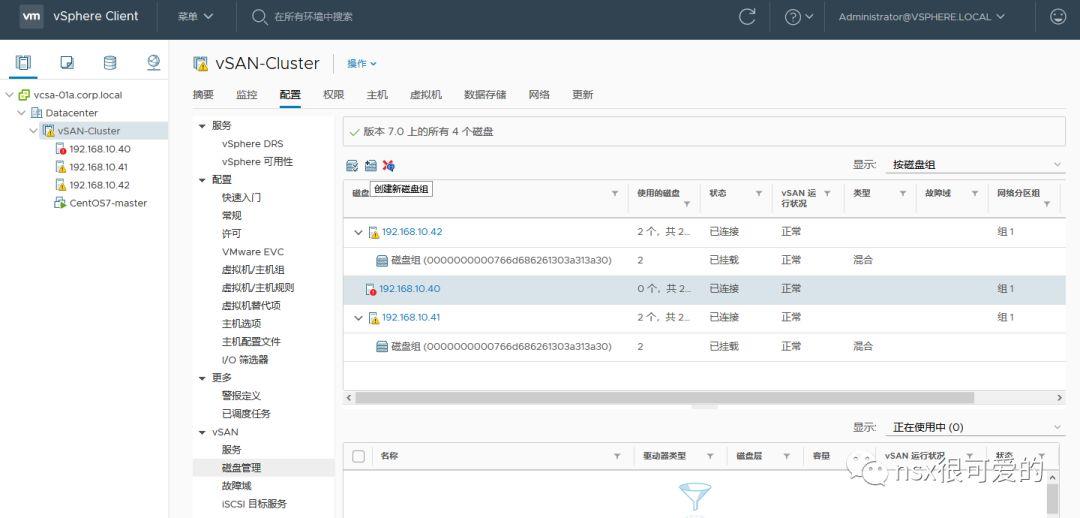Open the 正在使用中 (0) display dropdown
The height and width of the screenshot is (518, 1080).
[x=975, y=427]
